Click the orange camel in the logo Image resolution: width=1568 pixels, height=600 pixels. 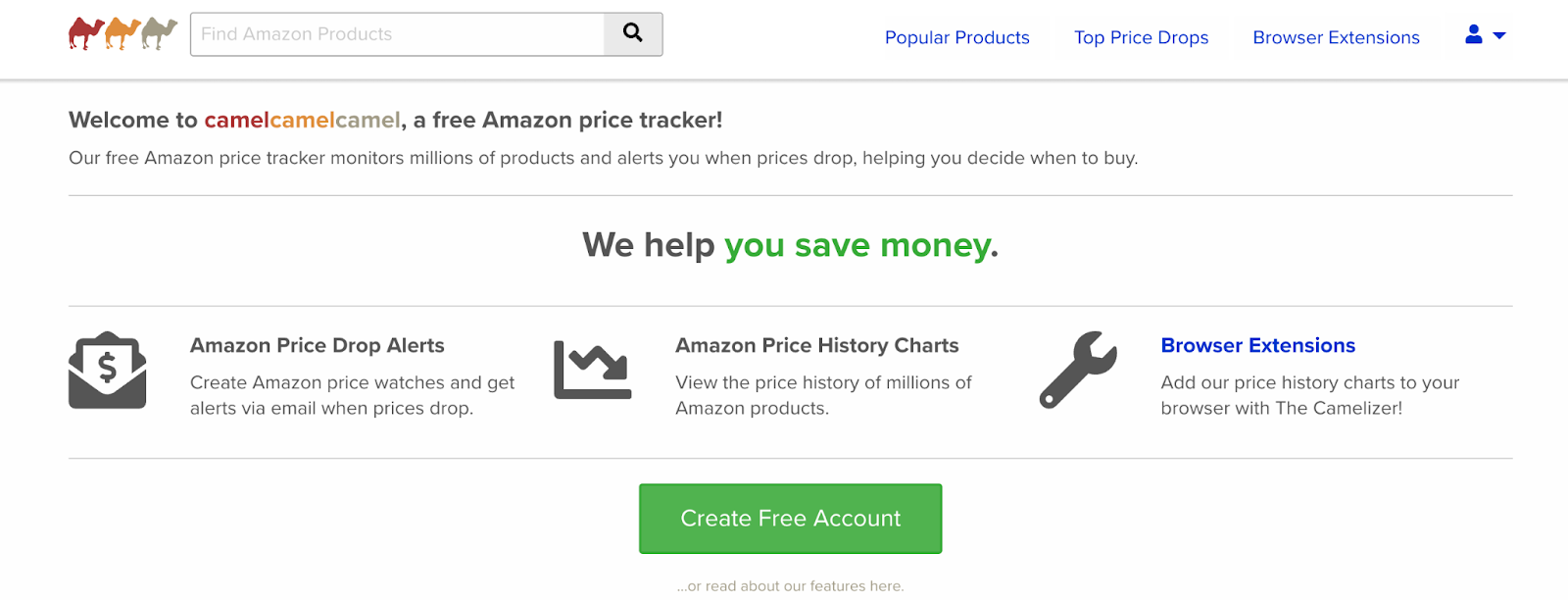[x=122, y=34]
